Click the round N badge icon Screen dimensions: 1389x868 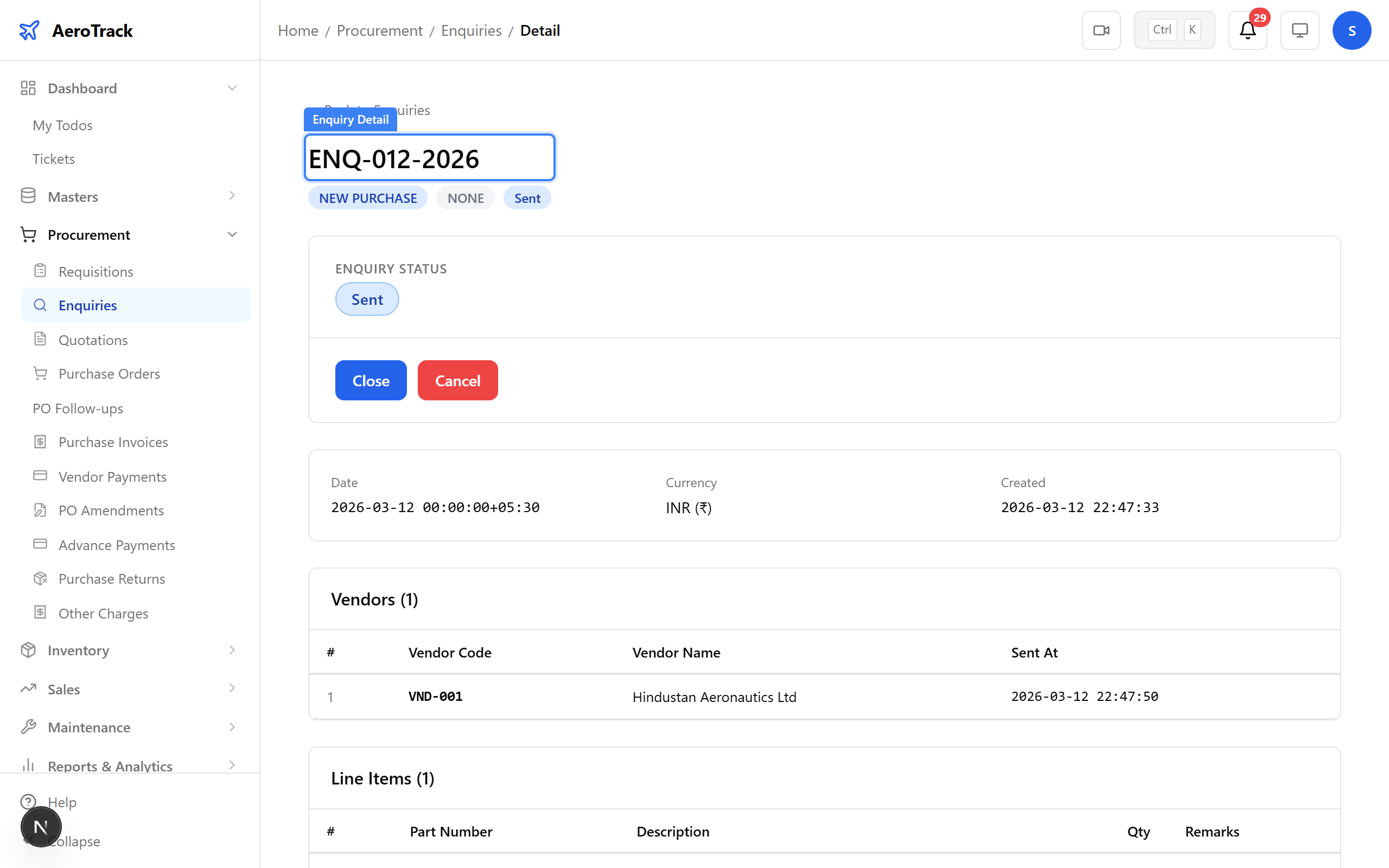click(41, 827)
